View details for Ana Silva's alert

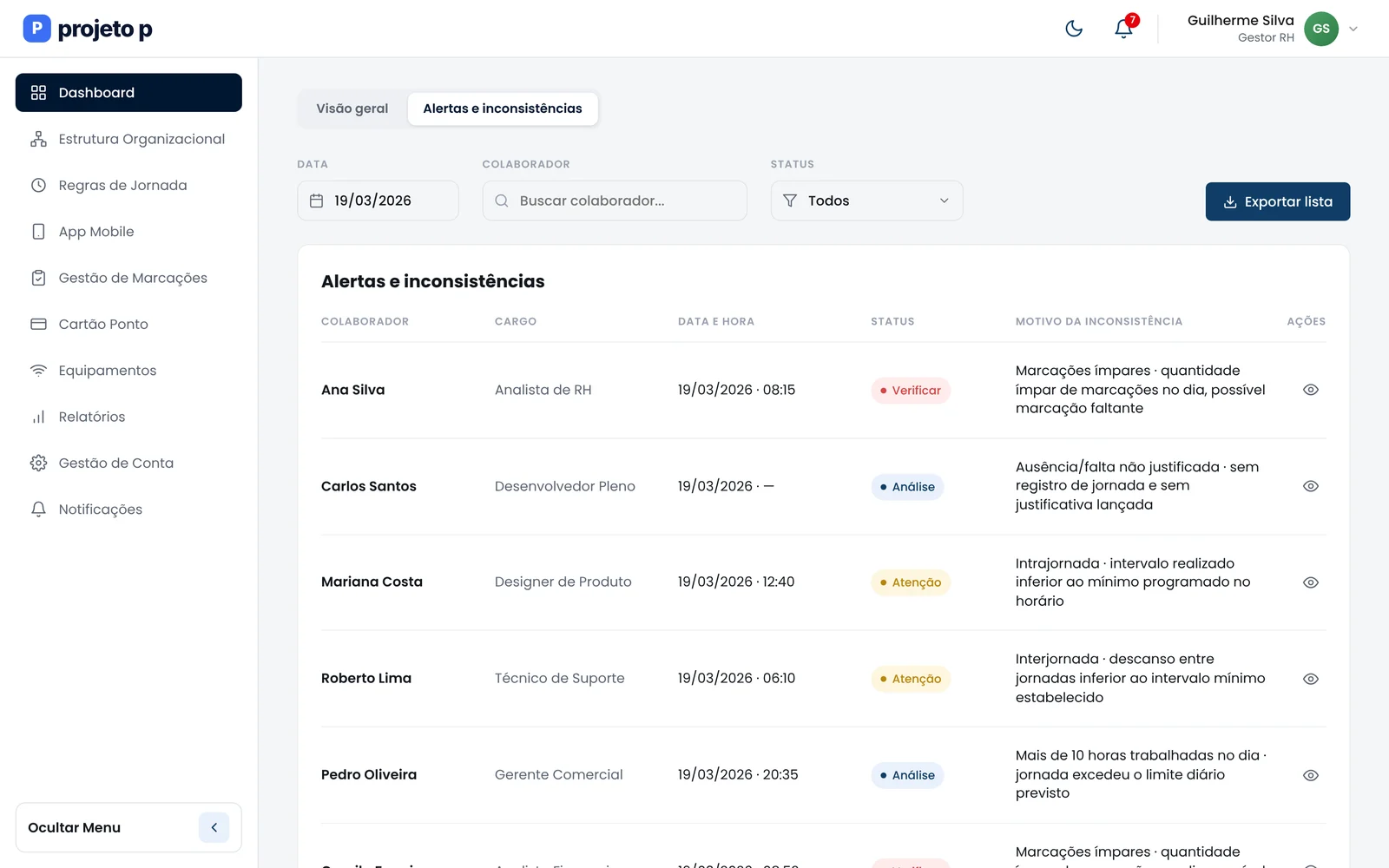point(1311,390)
